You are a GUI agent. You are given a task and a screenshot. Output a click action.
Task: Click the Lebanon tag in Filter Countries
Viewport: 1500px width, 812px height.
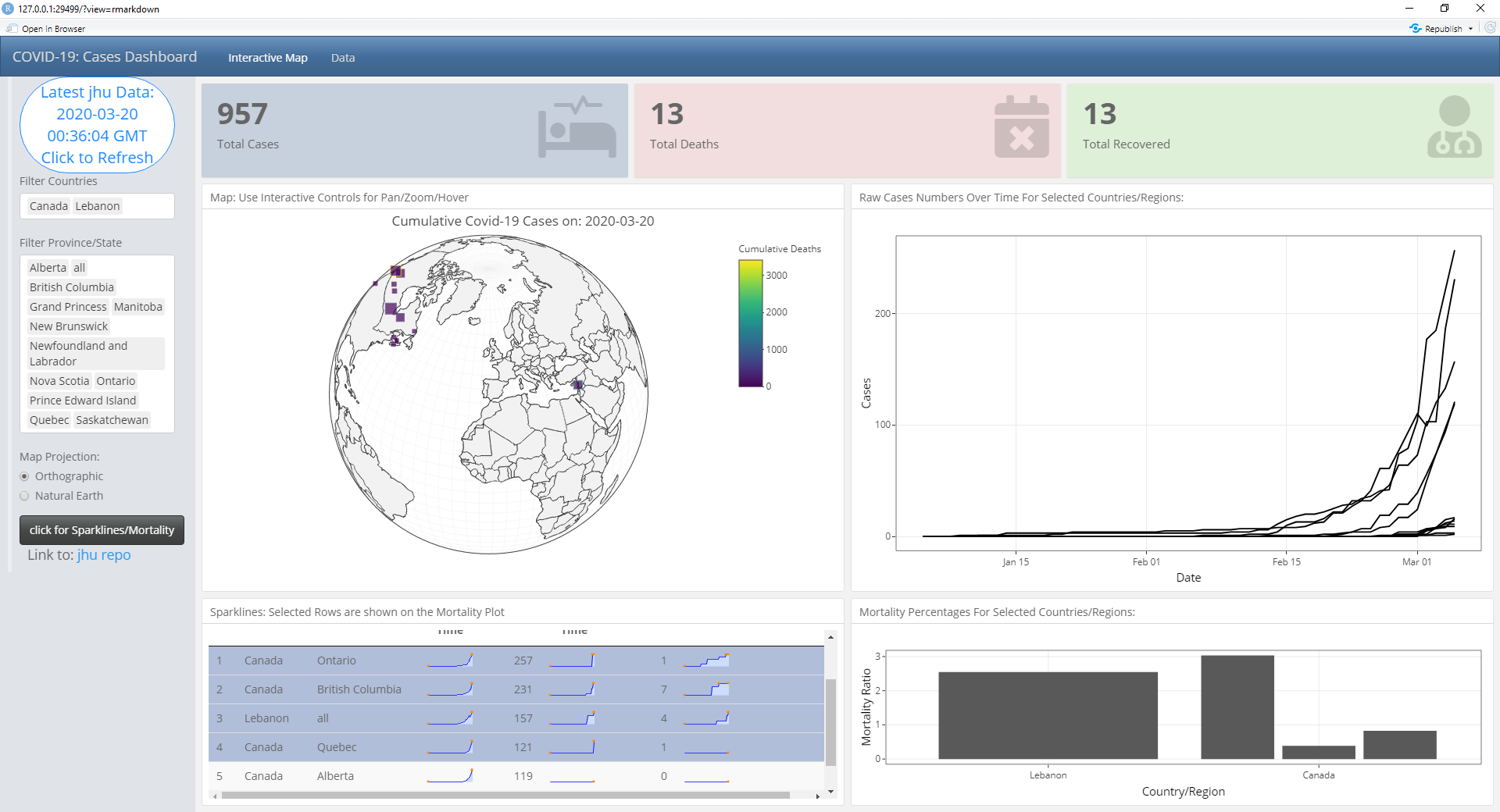pyautogui.click(x=98, y=206)
